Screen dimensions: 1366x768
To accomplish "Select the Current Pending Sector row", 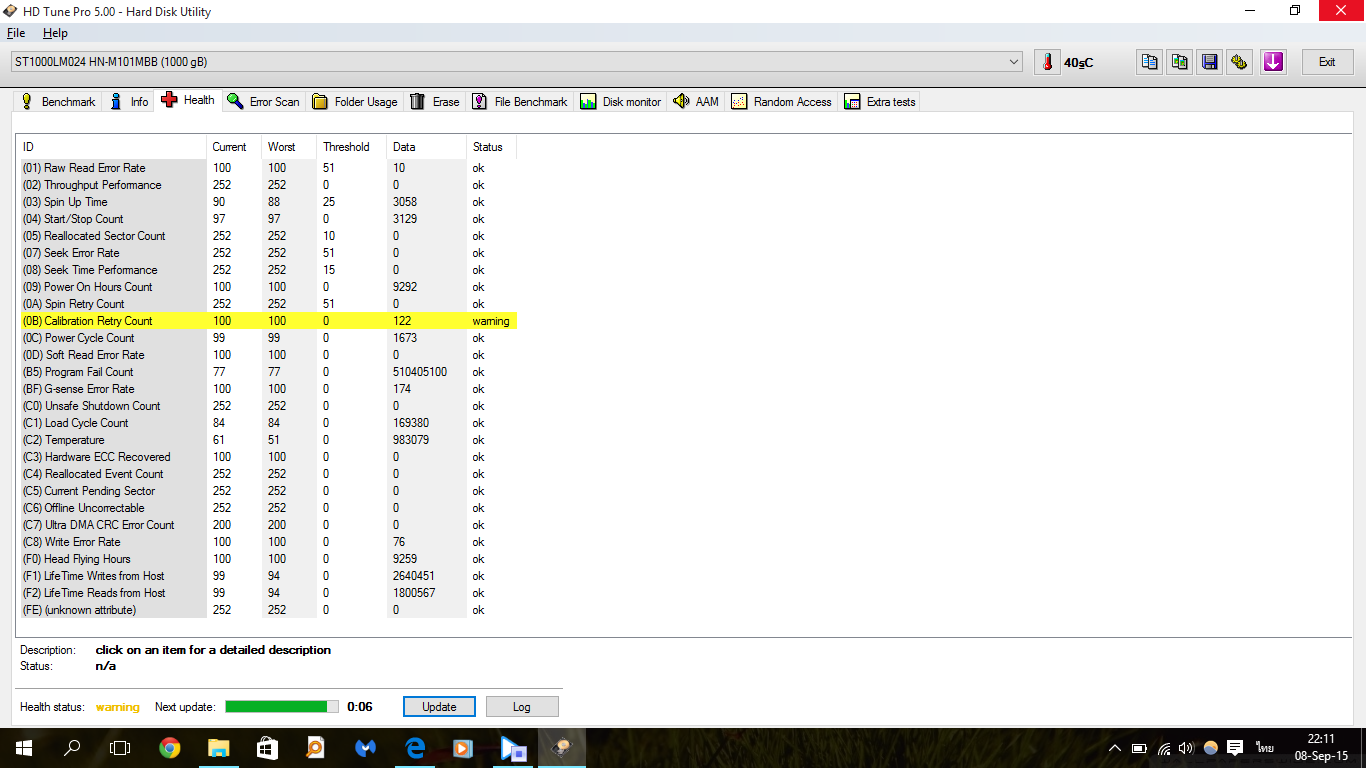I will (x=269, y=491).
